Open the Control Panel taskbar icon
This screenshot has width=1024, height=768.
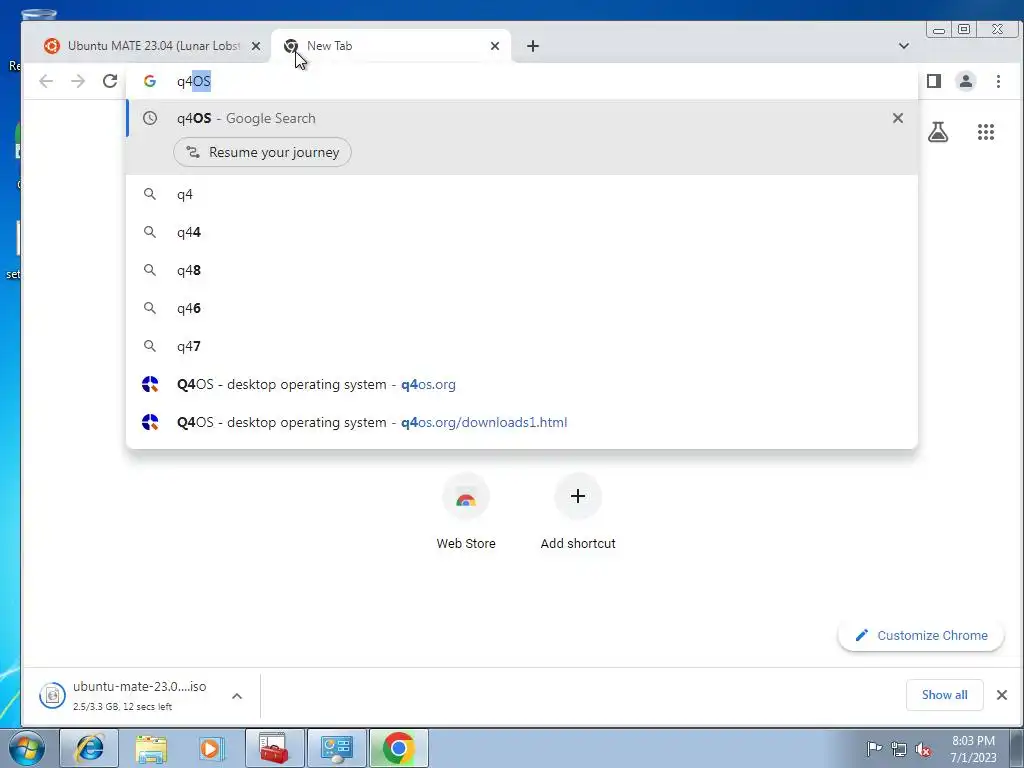pyautogui.click(x=336, y=748)
